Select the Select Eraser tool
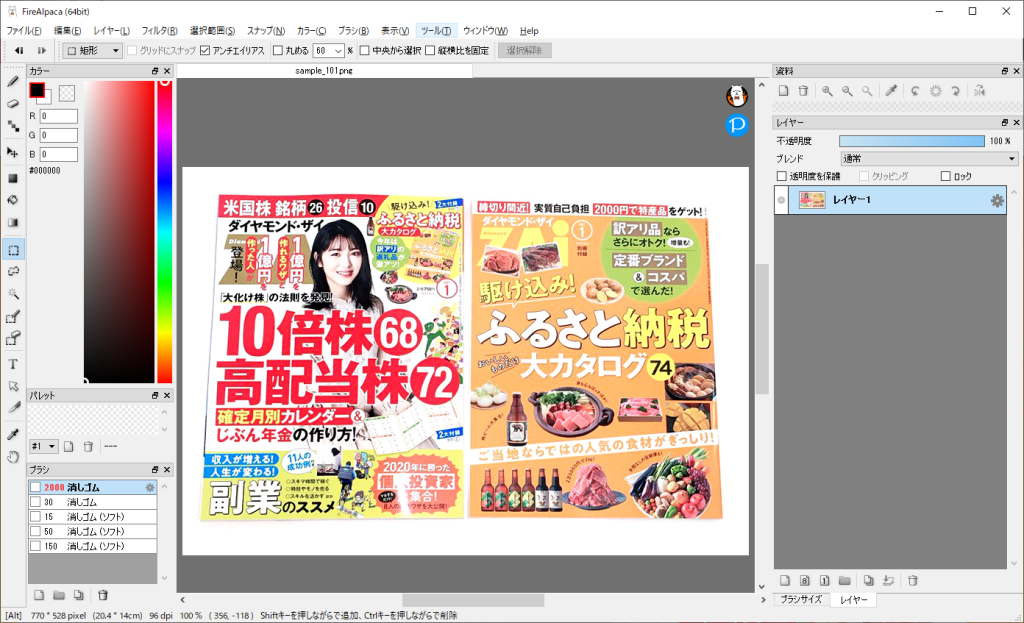 [13, 338]
